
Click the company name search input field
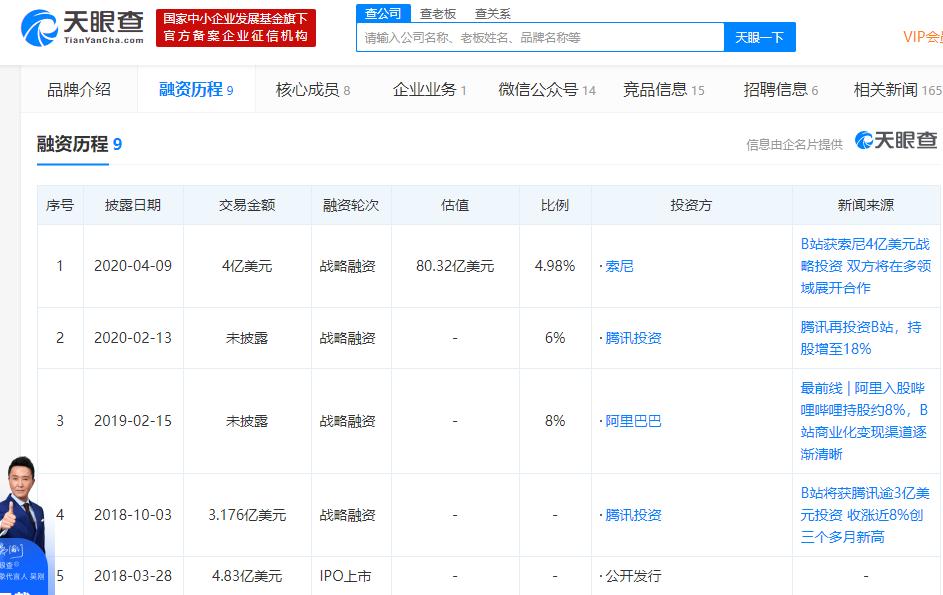click(540, 37)
